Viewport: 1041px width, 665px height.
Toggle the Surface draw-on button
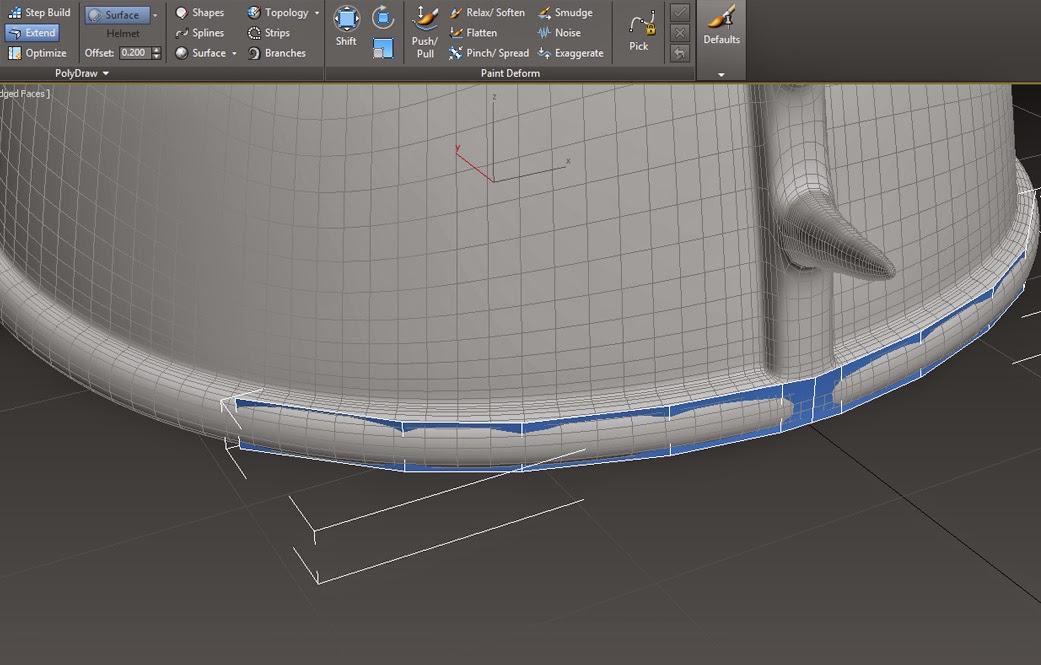[x=116, y=15]
